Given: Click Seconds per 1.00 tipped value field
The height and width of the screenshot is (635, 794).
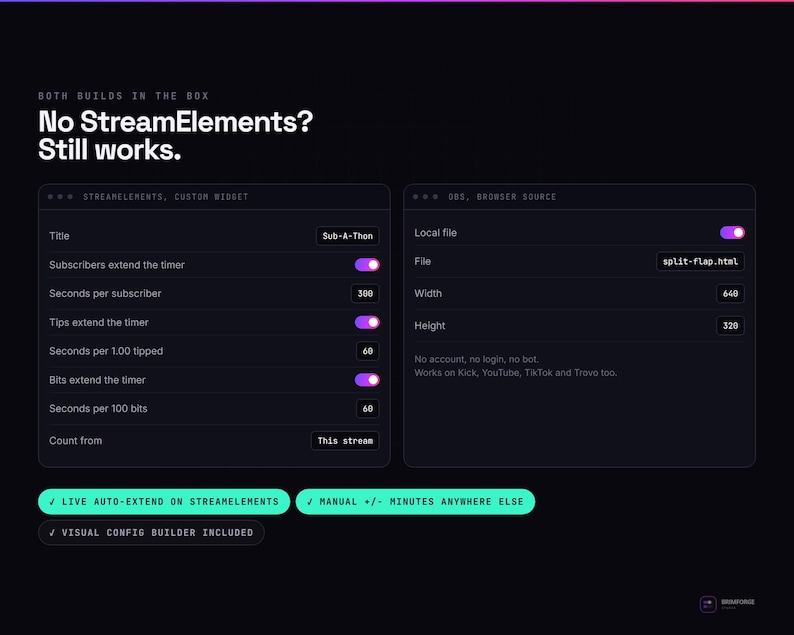Looking at the screenshot, I should click(368, 351).
